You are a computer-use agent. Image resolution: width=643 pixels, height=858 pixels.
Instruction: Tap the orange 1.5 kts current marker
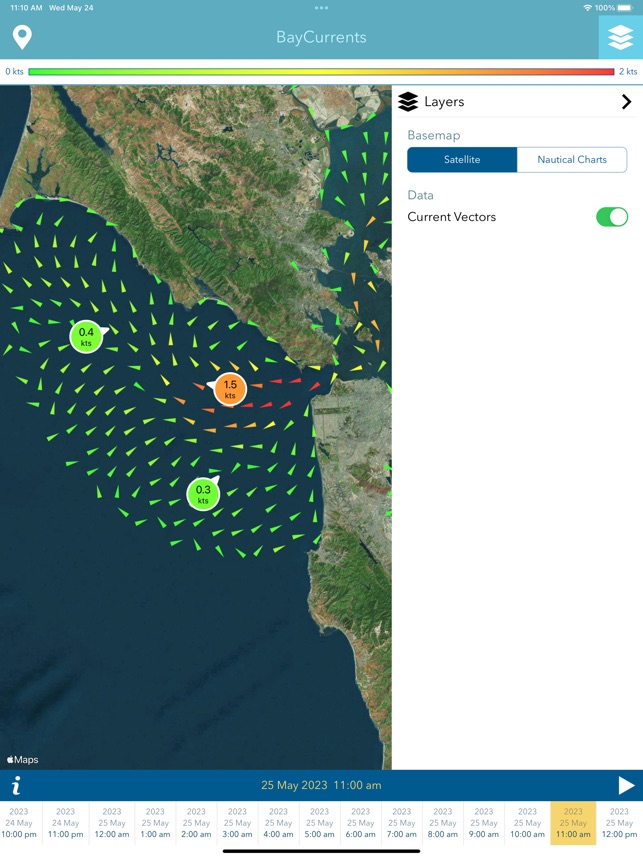[230, 389]
